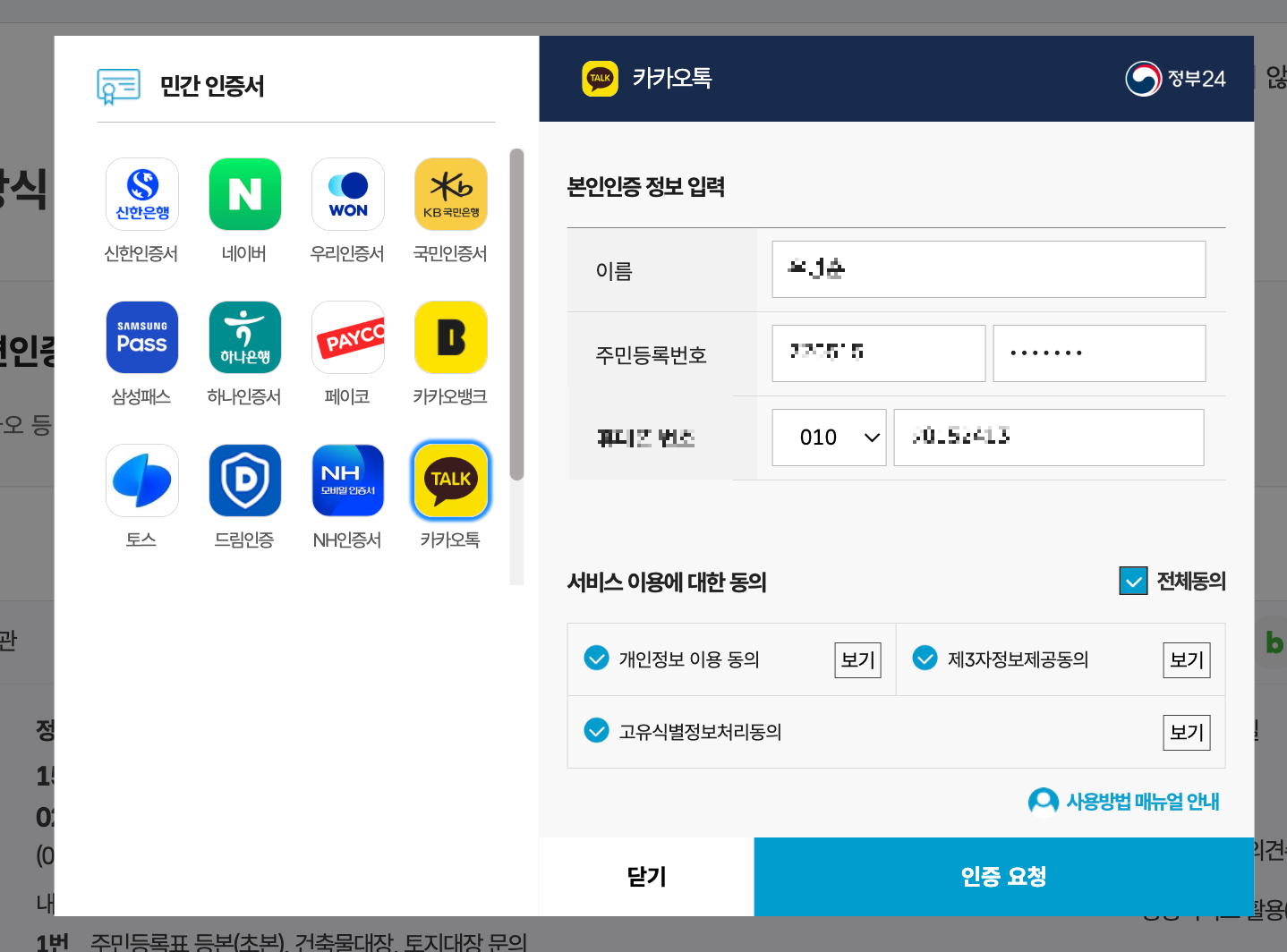Click the 신한인증서 label
This screenshot has width=1287, height=952.
tap(141, 254)
